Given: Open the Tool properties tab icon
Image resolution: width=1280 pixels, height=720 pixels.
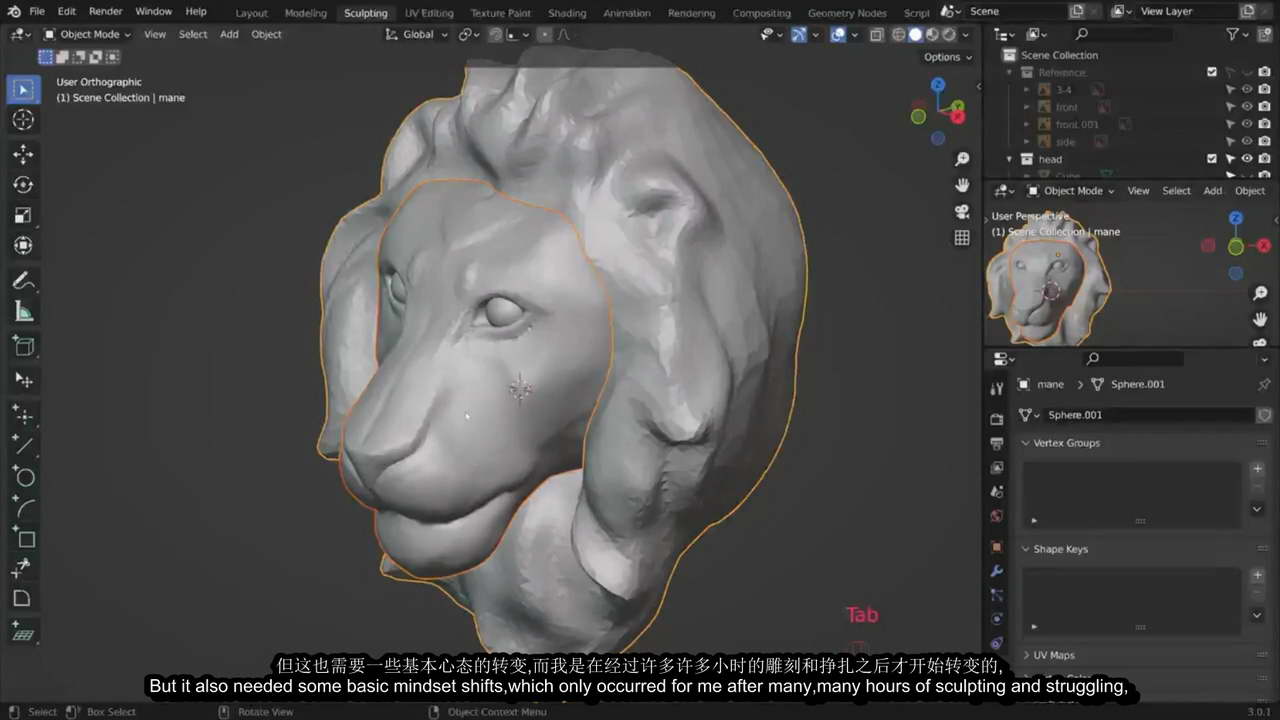Looking at the screenshot, I should pos(996,388).
